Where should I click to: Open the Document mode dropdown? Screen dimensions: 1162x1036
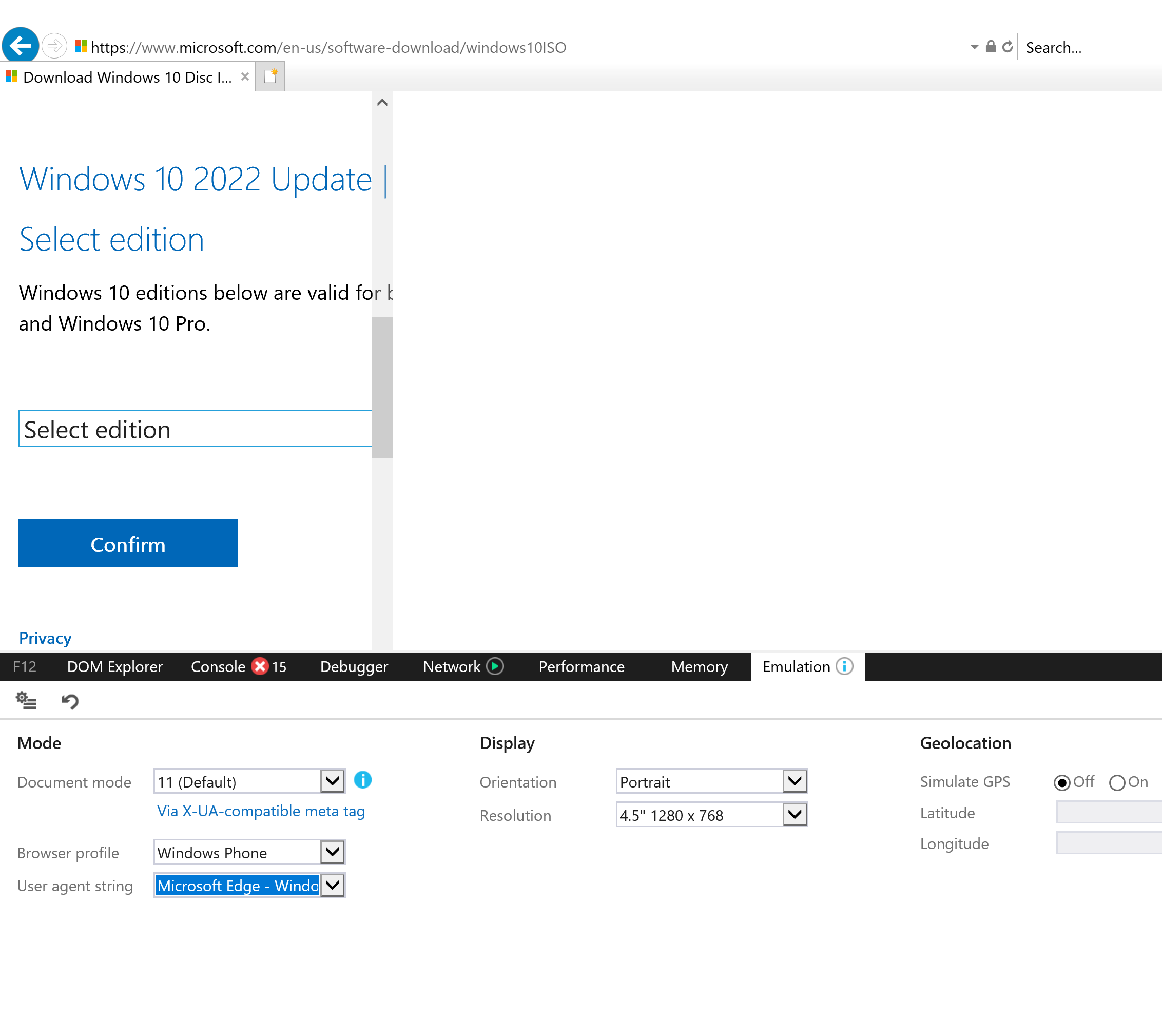(x=249, y=781)
